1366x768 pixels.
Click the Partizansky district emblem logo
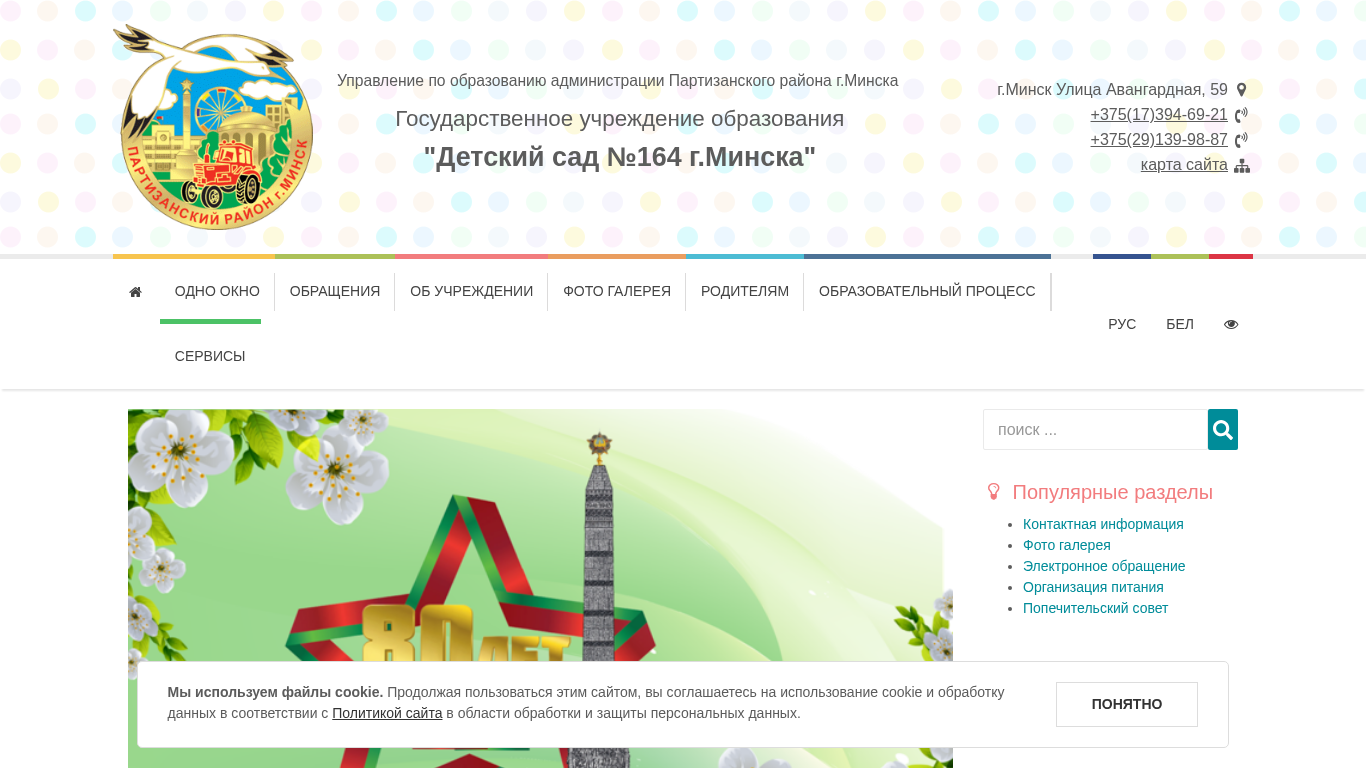pos(213,128)
